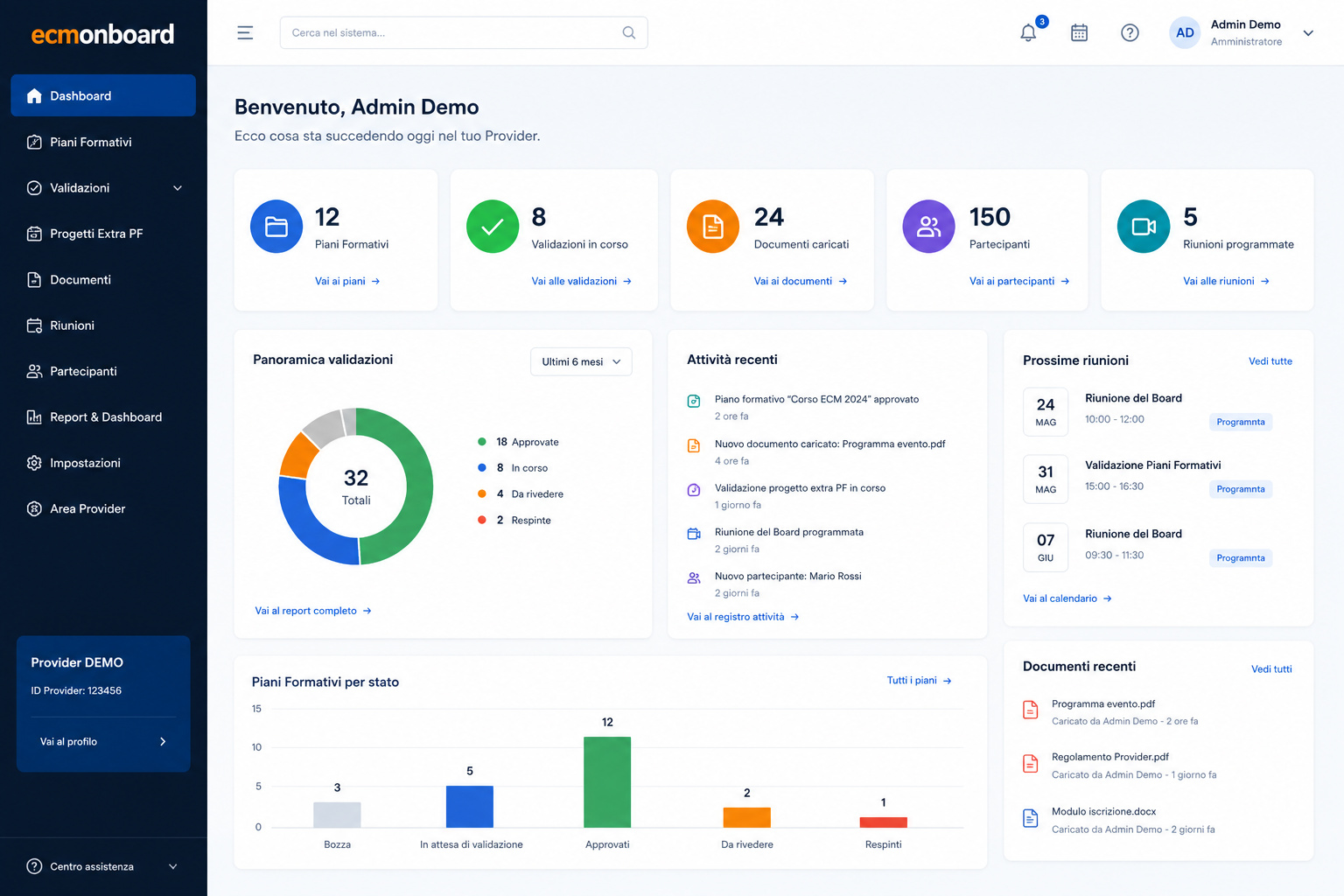This screenshot has height=896, width=1344.
Task: Toggle the hamburger sidebar menu icon
Action: (x=245, y=33)
